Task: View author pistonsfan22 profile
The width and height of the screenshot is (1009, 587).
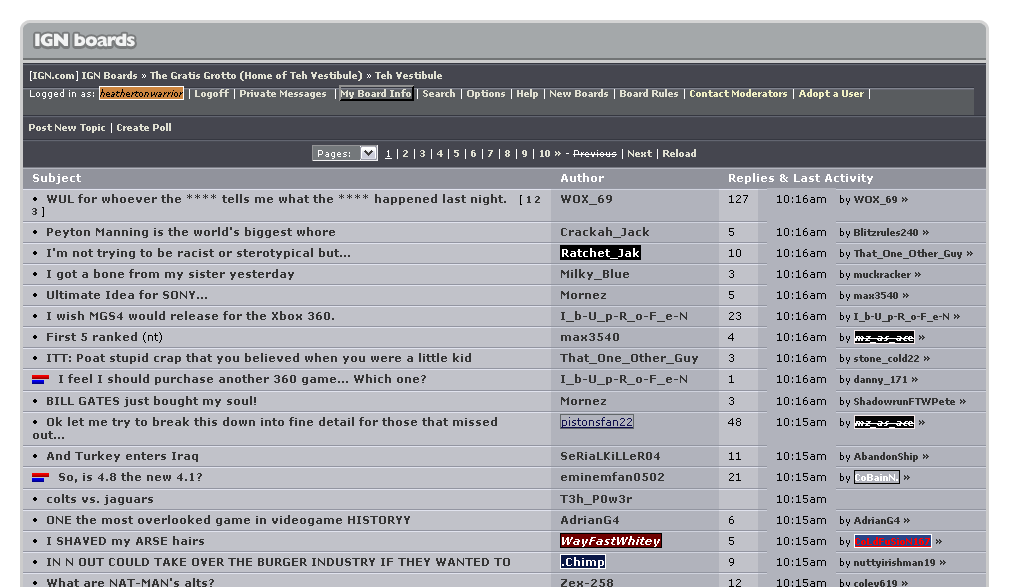Action: [597, 422]
